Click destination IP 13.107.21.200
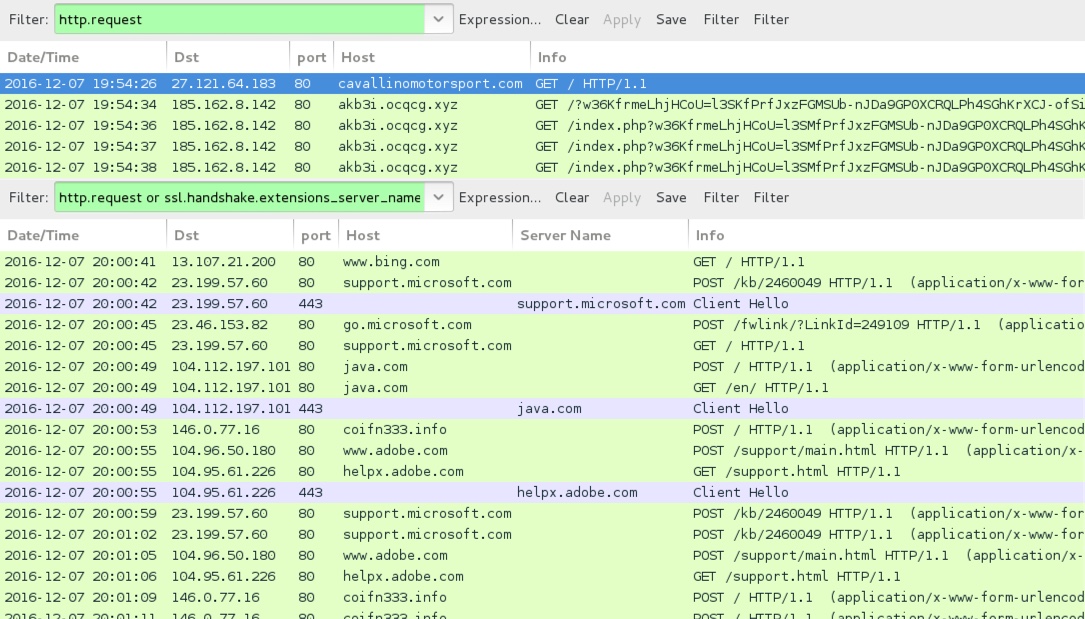 (224, 262)
